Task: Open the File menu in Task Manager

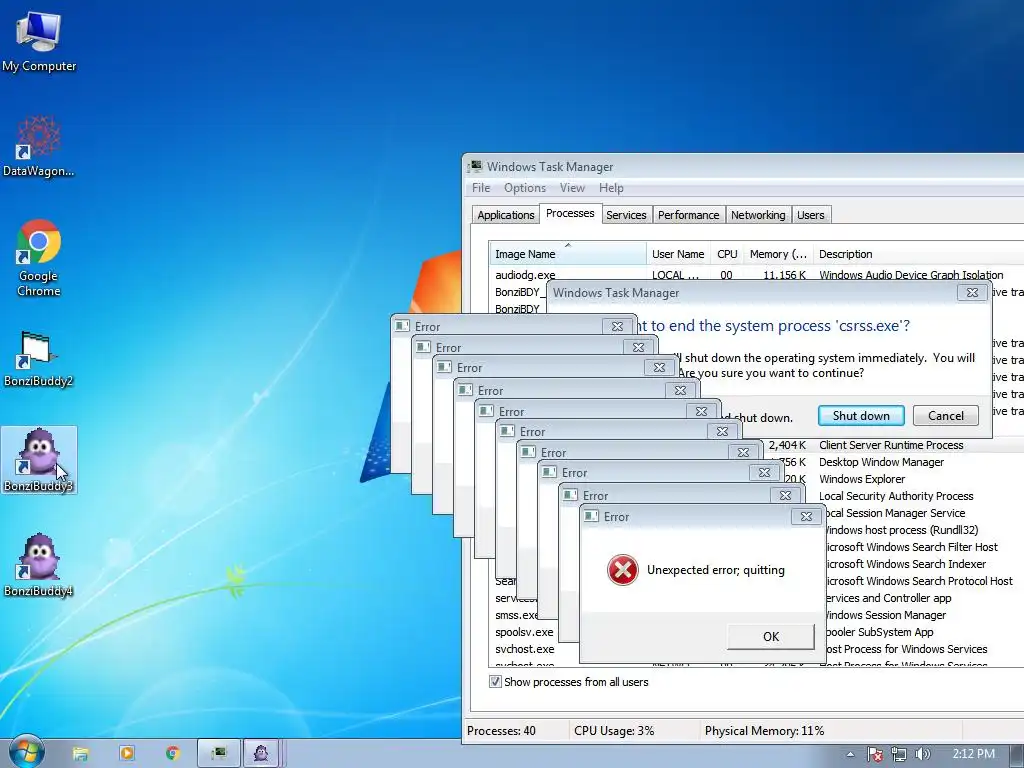Action: [481, 188]
